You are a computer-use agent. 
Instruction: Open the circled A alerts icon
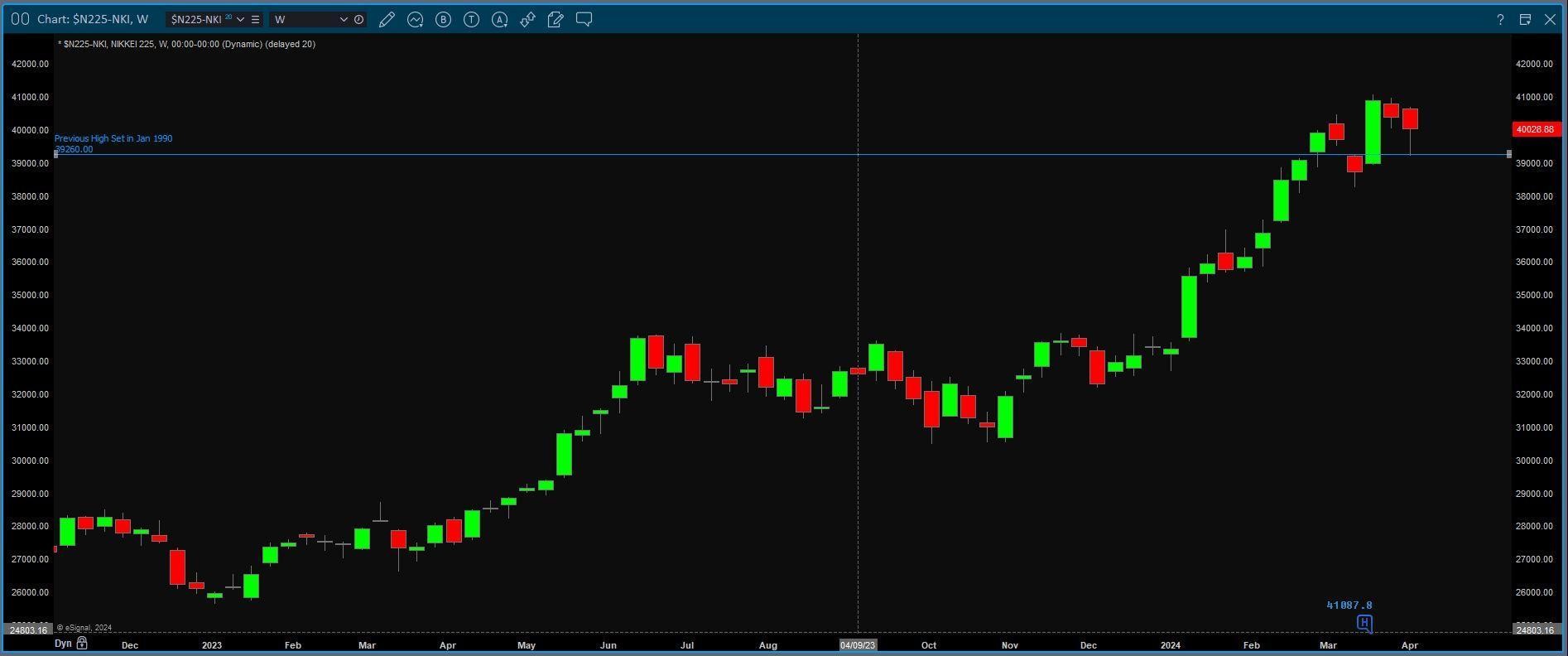[500, 20]
